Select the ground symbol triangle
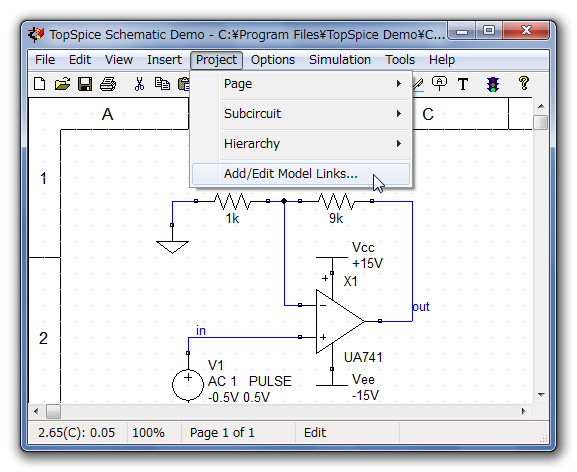Screen dimensions: 577x472 click(x=172, y=247)
